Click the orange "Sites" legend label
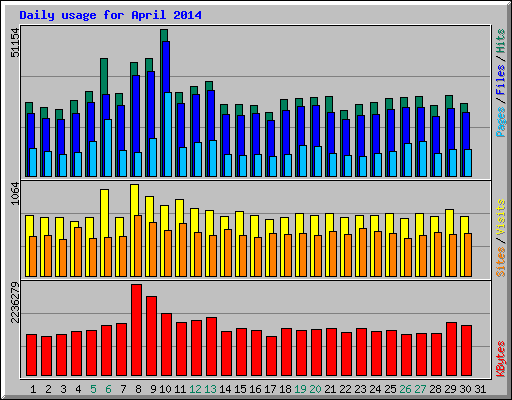 500,262
